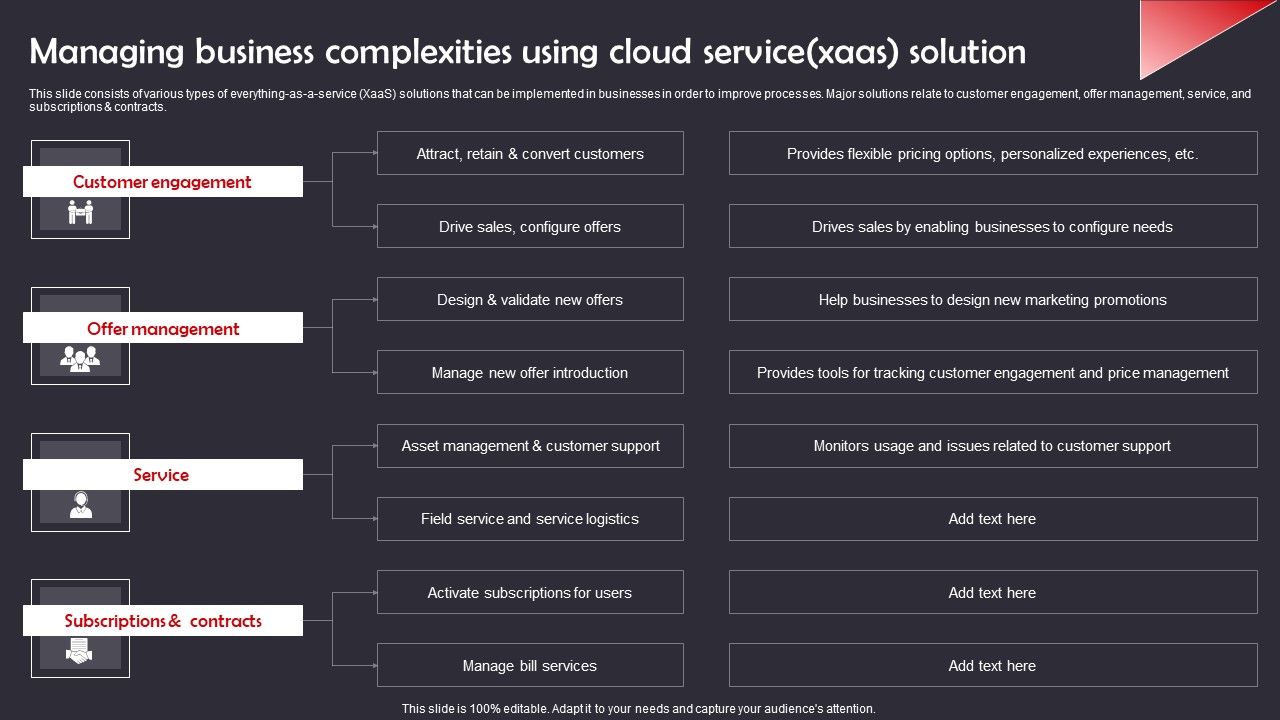
Task: Click the customer engagement people icon
Action: [x=80, y=212]
